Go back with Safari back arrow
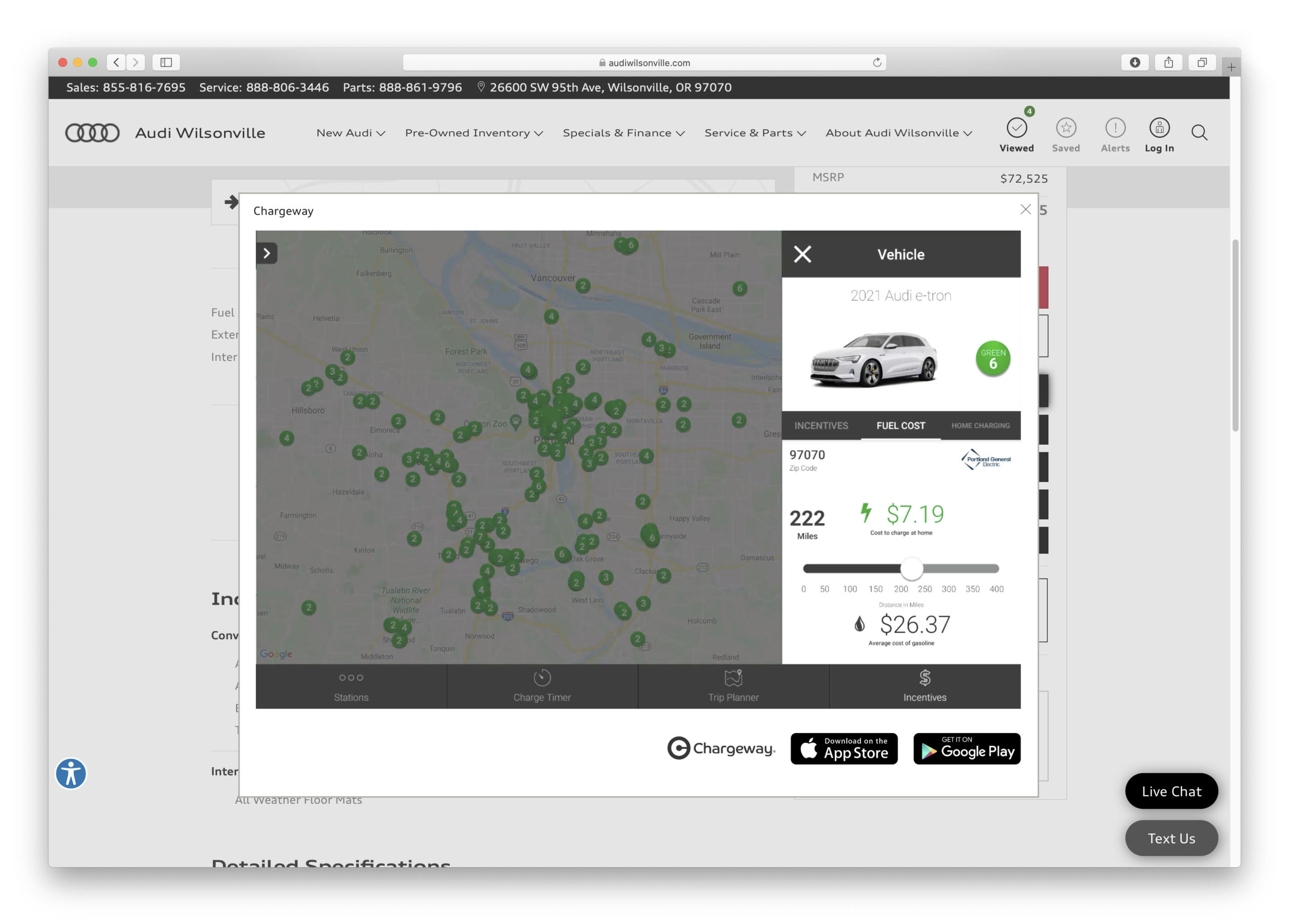 click(x=116, y=62)
